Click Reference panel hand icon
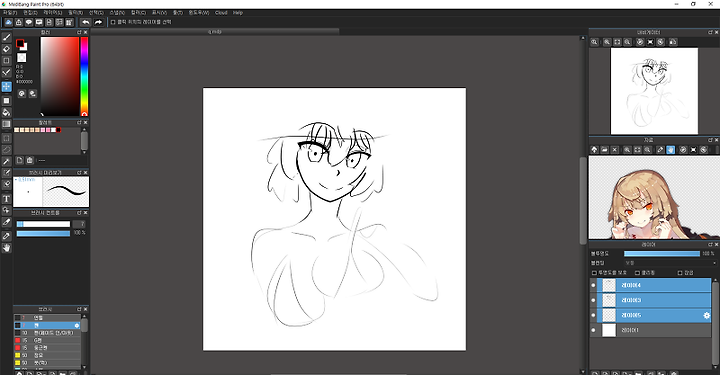Image resolution: width=720 pixels, height=375 pixels. coord(670,150)
